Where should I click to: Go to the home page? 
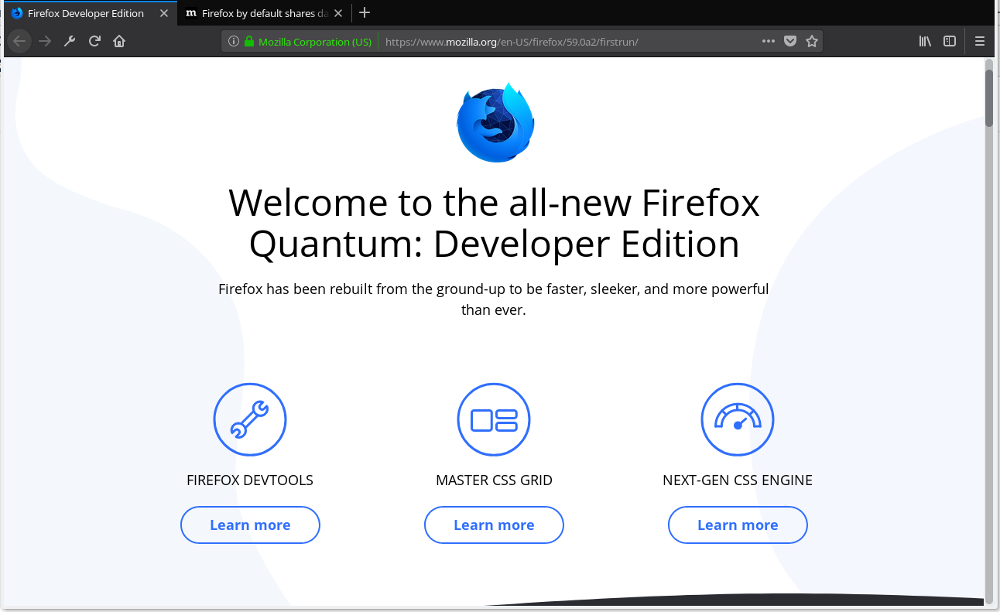(119, 41)
